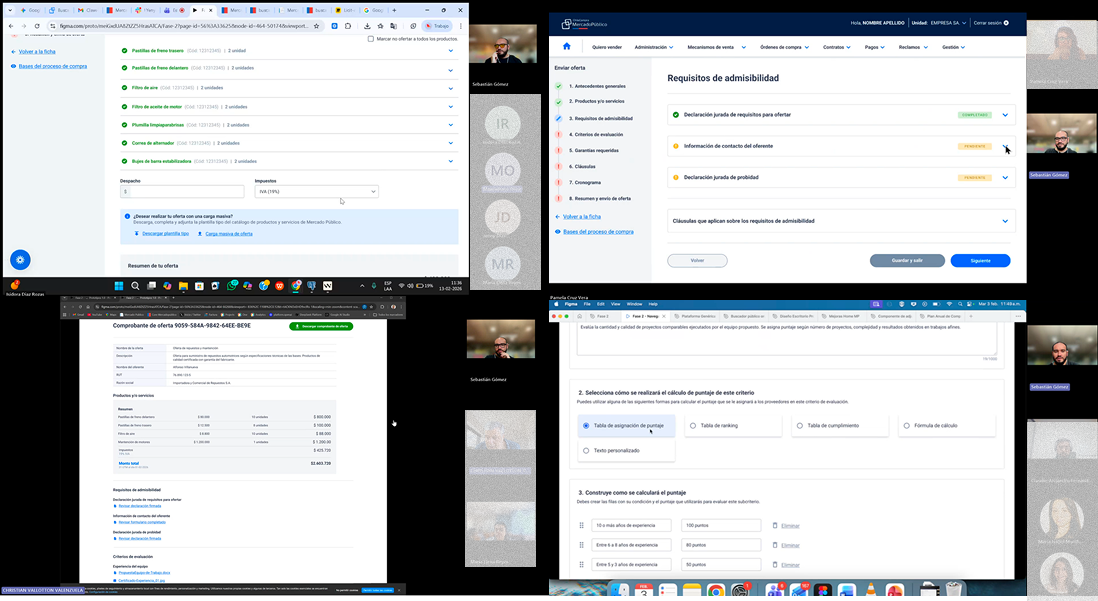
Task: Open Calendar from the macOS Dock
Action: tap(644, 590)
